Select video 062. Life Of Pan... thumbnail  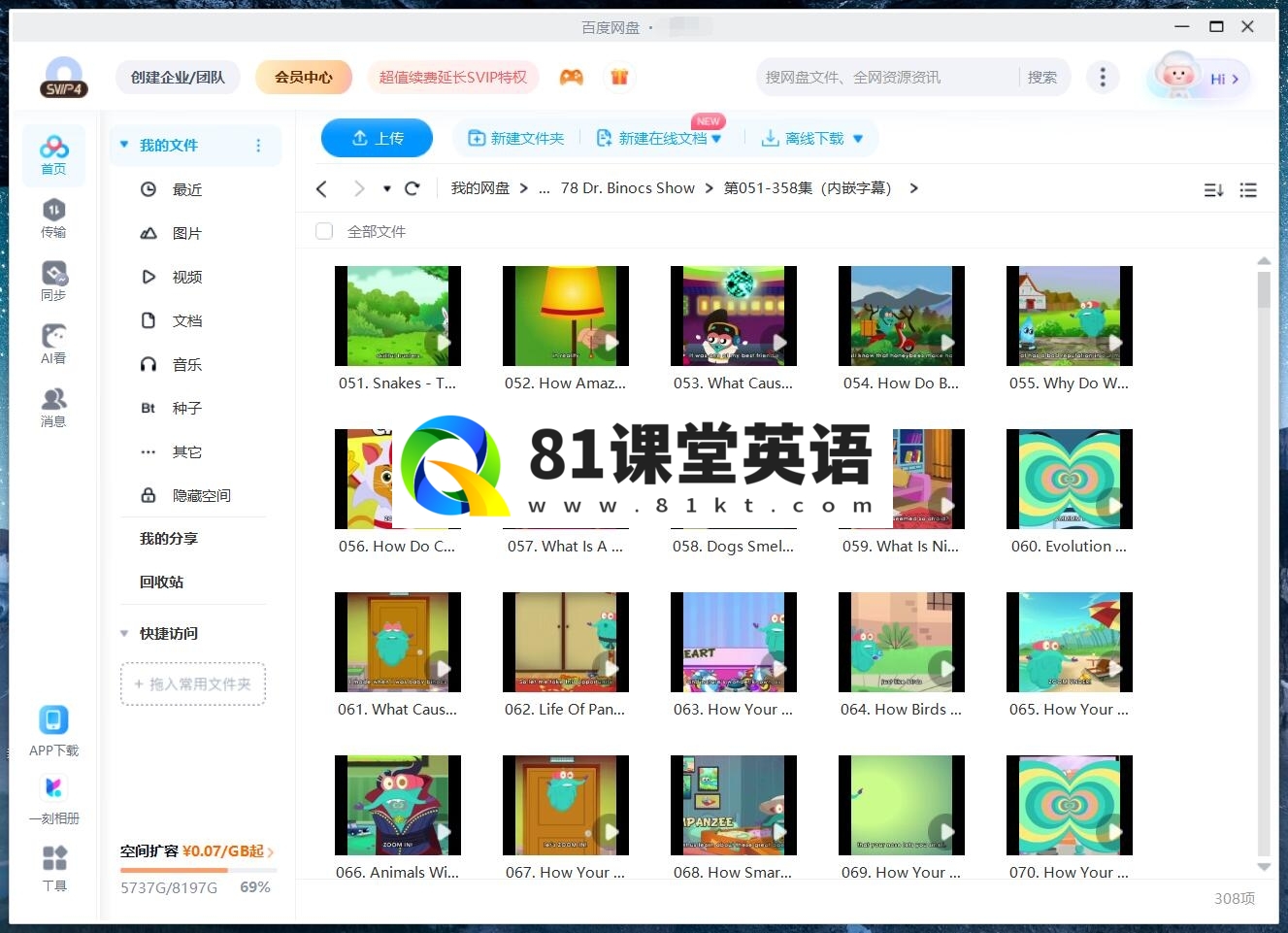(566, 642)
